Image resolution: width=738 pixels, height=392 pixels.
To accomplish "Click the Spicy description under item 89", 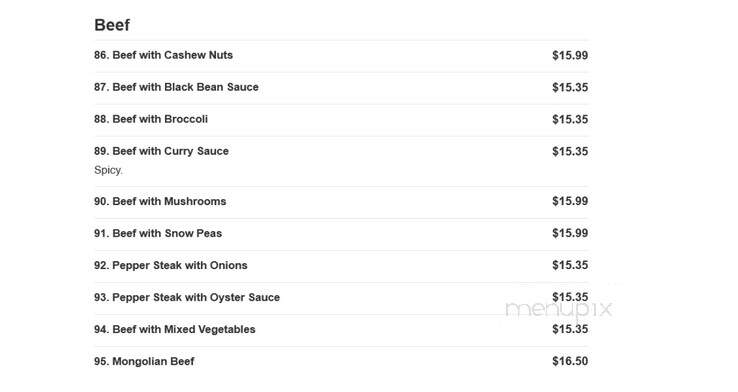I will pyautogui.click(x=108, y=170).
